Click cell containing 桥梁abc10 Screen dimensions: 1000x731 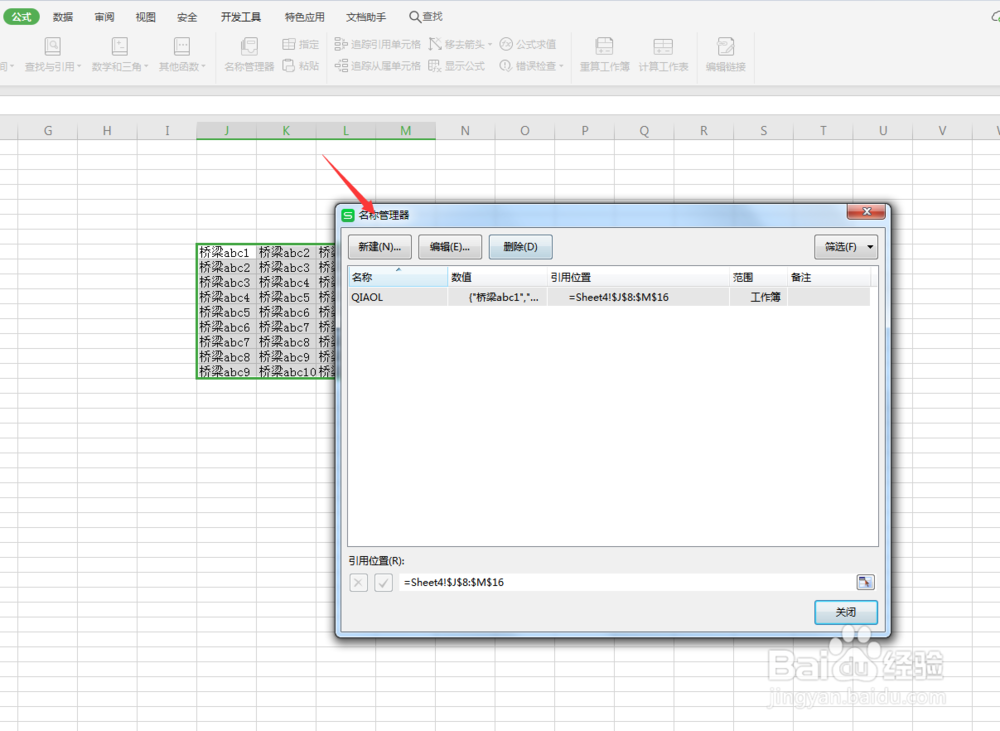click(286, 372)
